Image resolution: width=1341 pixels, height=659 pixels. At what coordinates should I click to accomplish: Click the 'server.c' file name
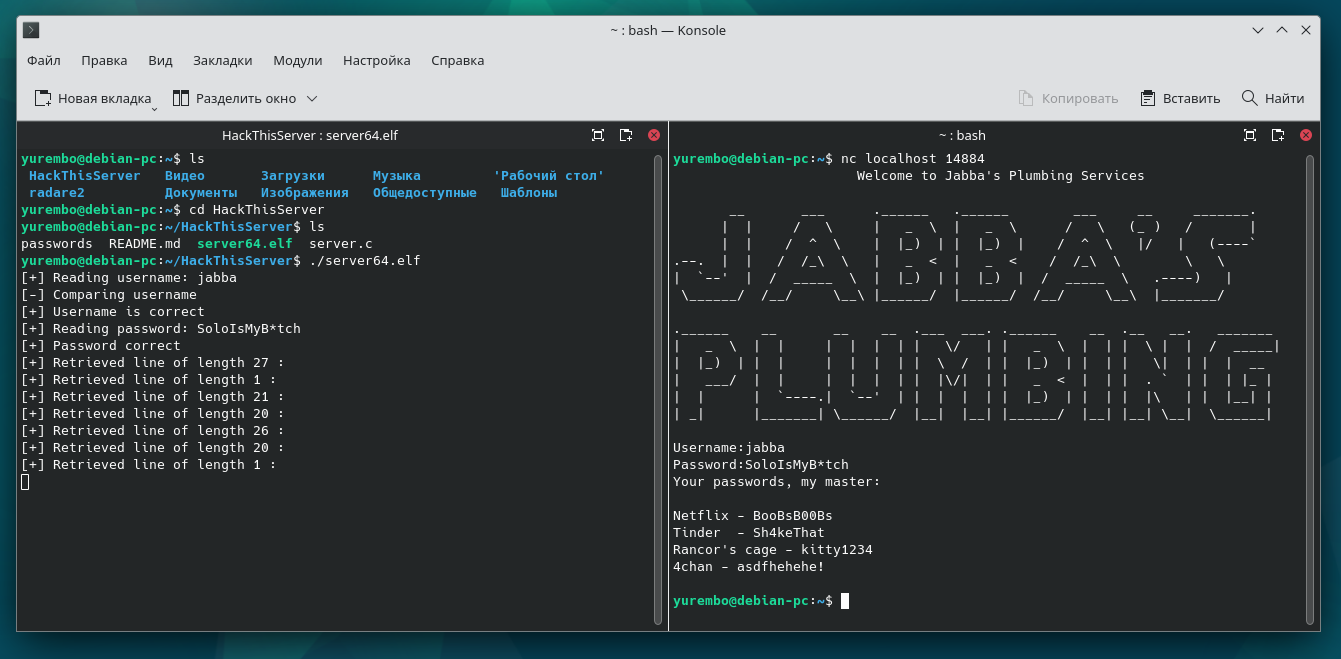point(341,244)
